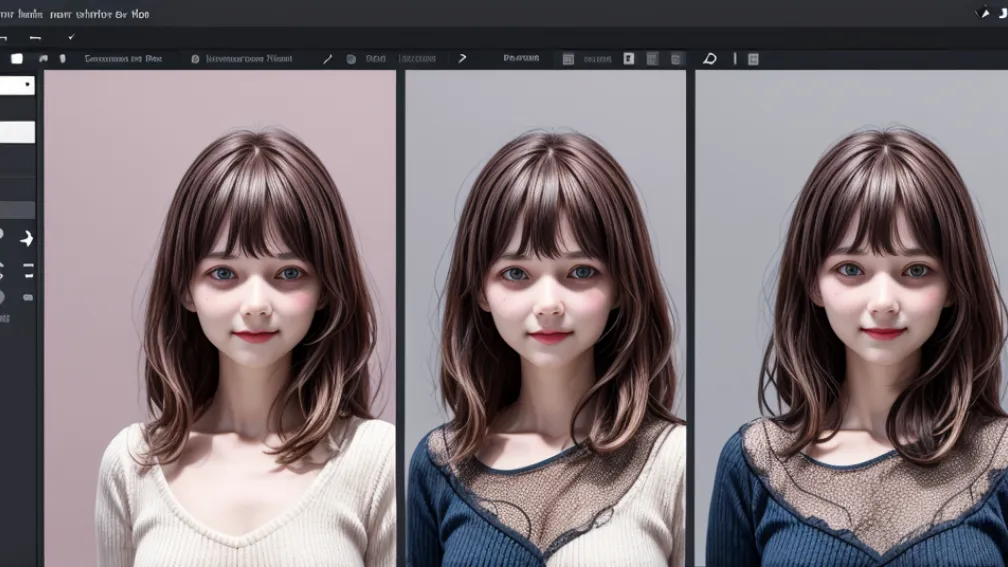Click the white square icon in toolbar
The width and height of the screenshot is (1008, 567).
click(17, 58)
